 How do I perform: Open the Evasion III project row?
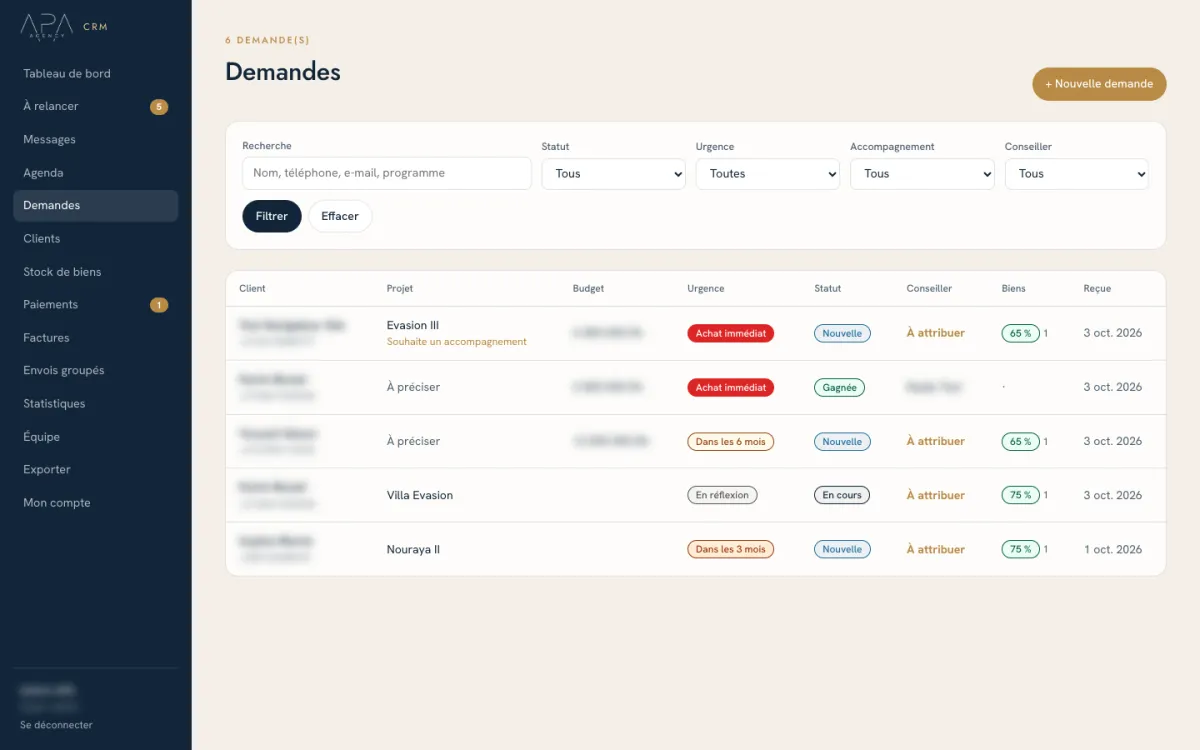696,333
